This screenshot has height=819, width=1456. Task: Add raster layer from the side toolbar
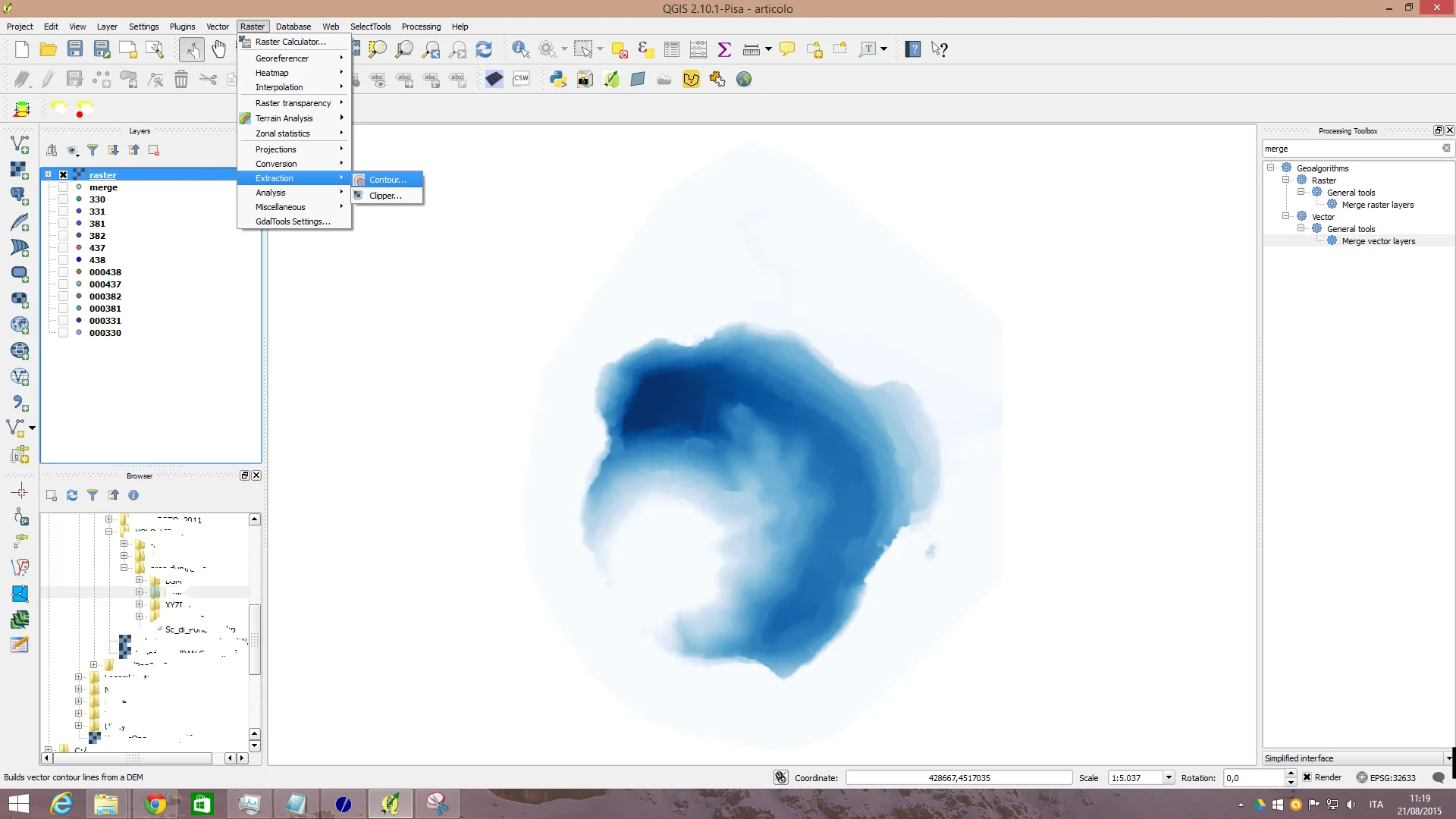(x=20, y=170)
